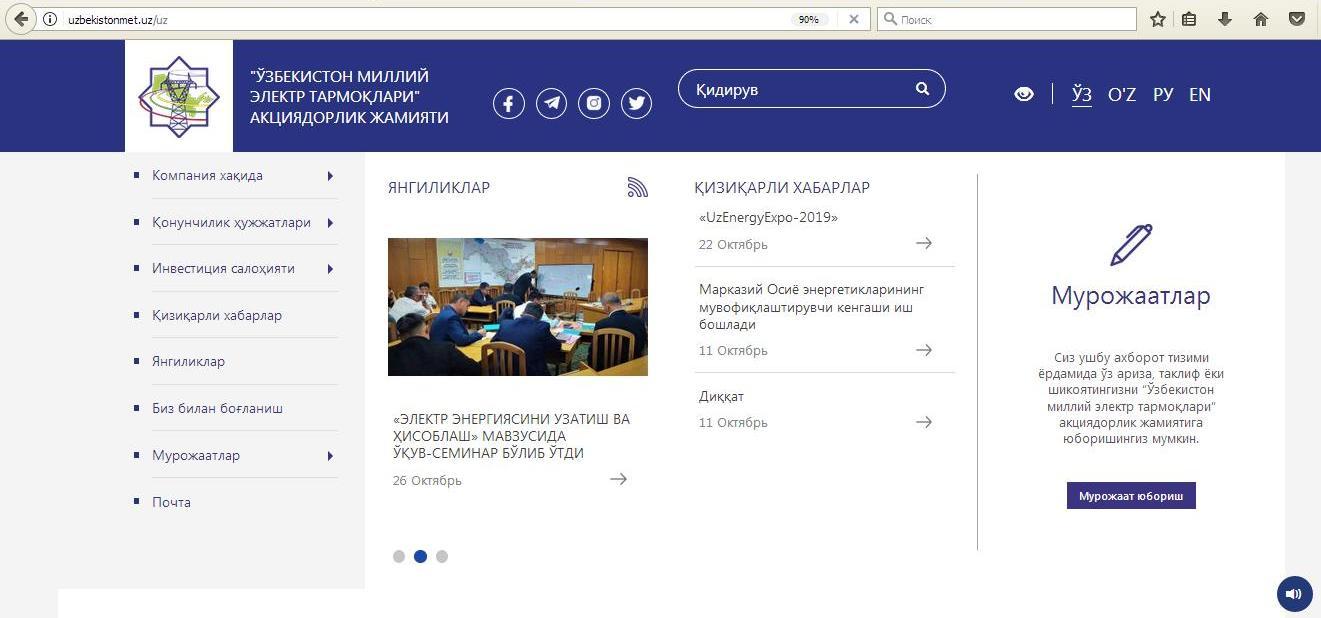1321x618 pixels.
Task: Open the Диққат news link
Action: coord(721,397)
